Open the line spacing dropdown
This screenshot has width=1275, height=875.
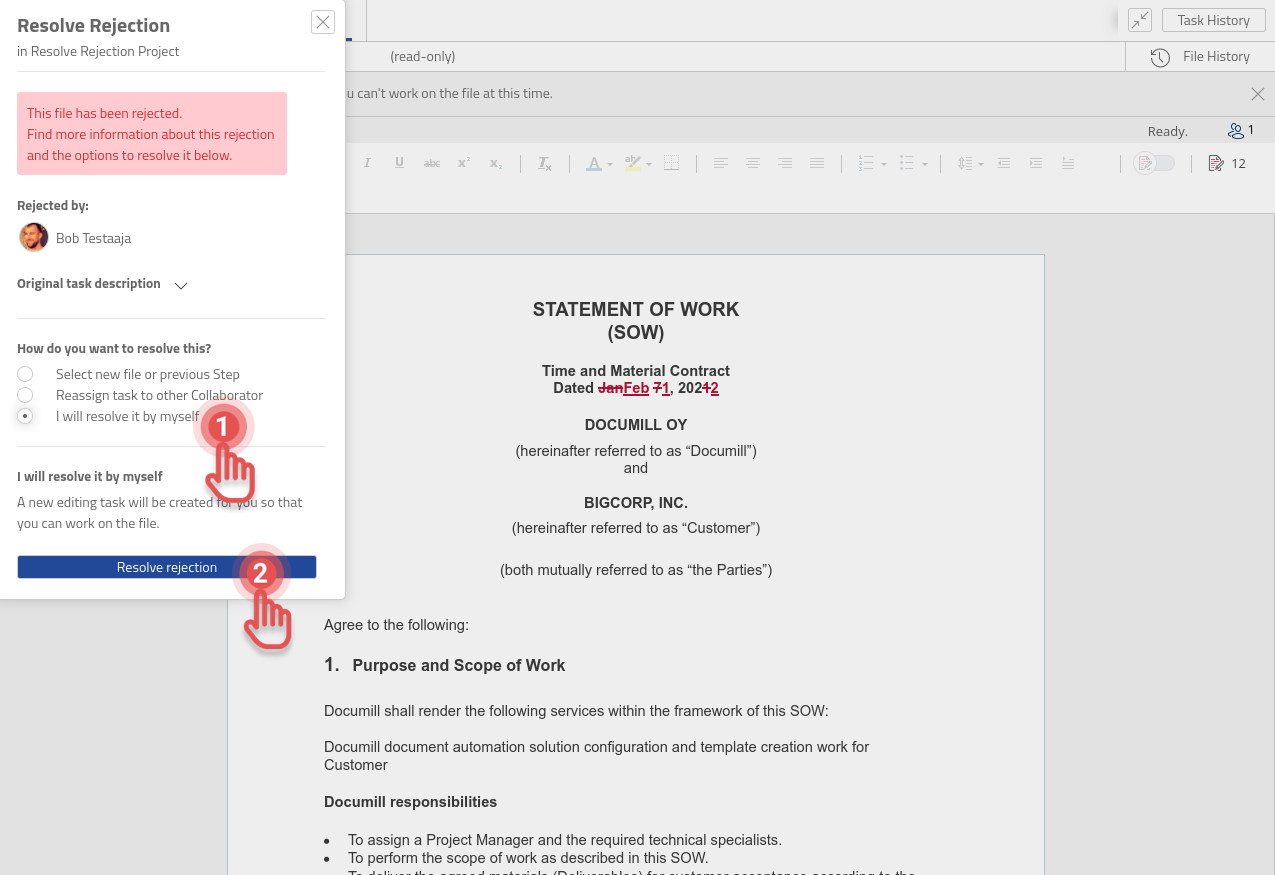[983, 164]
